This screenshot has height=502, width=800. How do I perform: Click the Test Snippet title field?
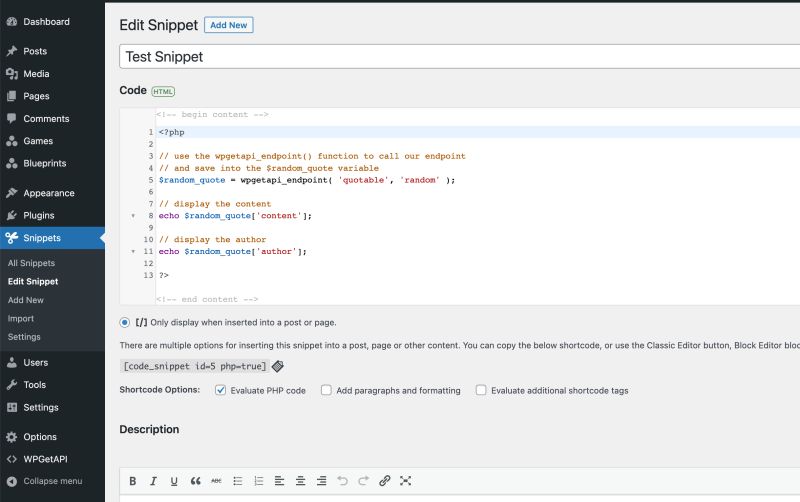point(459,57)
